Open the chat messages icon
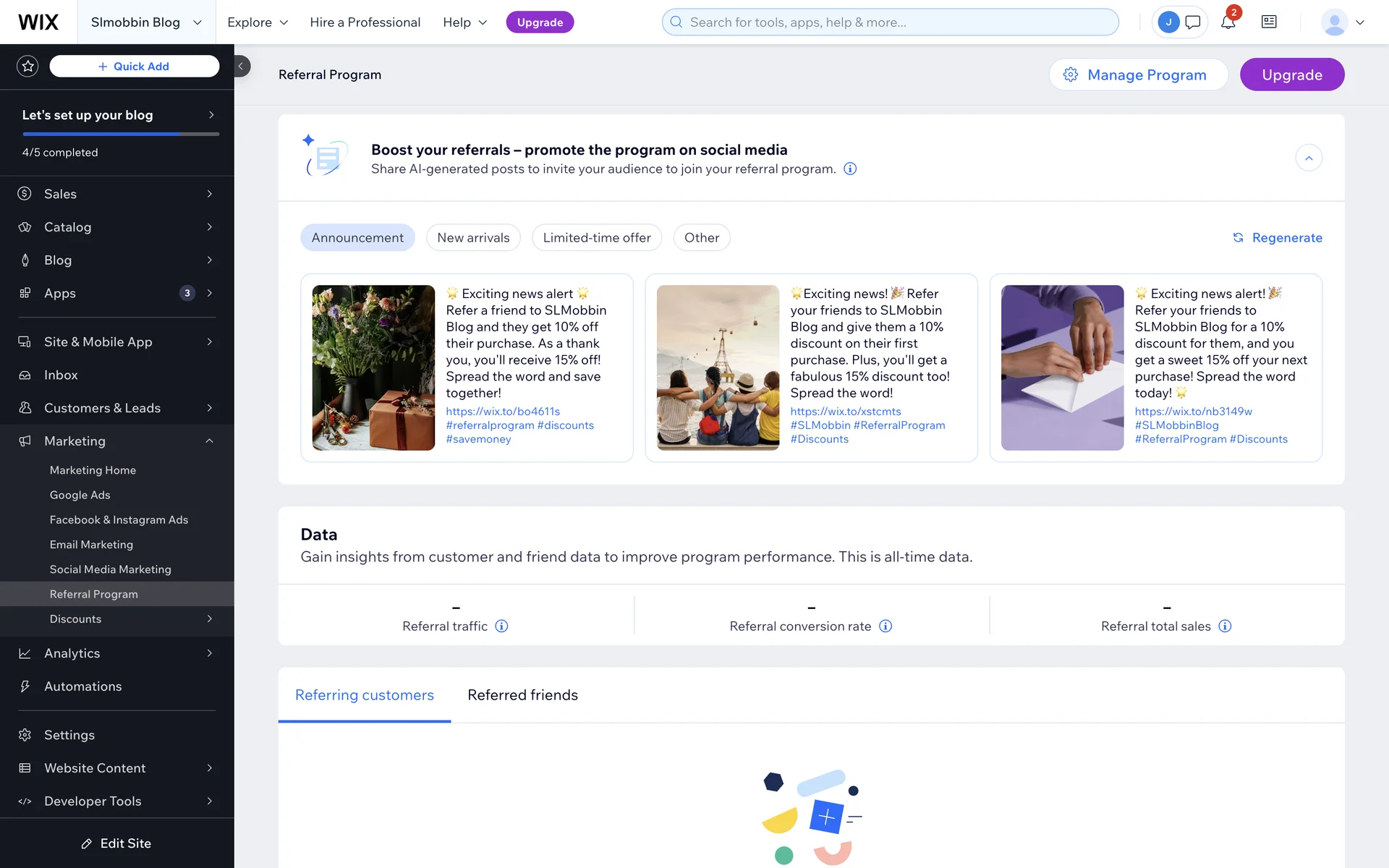 (x=1193, y=22)
